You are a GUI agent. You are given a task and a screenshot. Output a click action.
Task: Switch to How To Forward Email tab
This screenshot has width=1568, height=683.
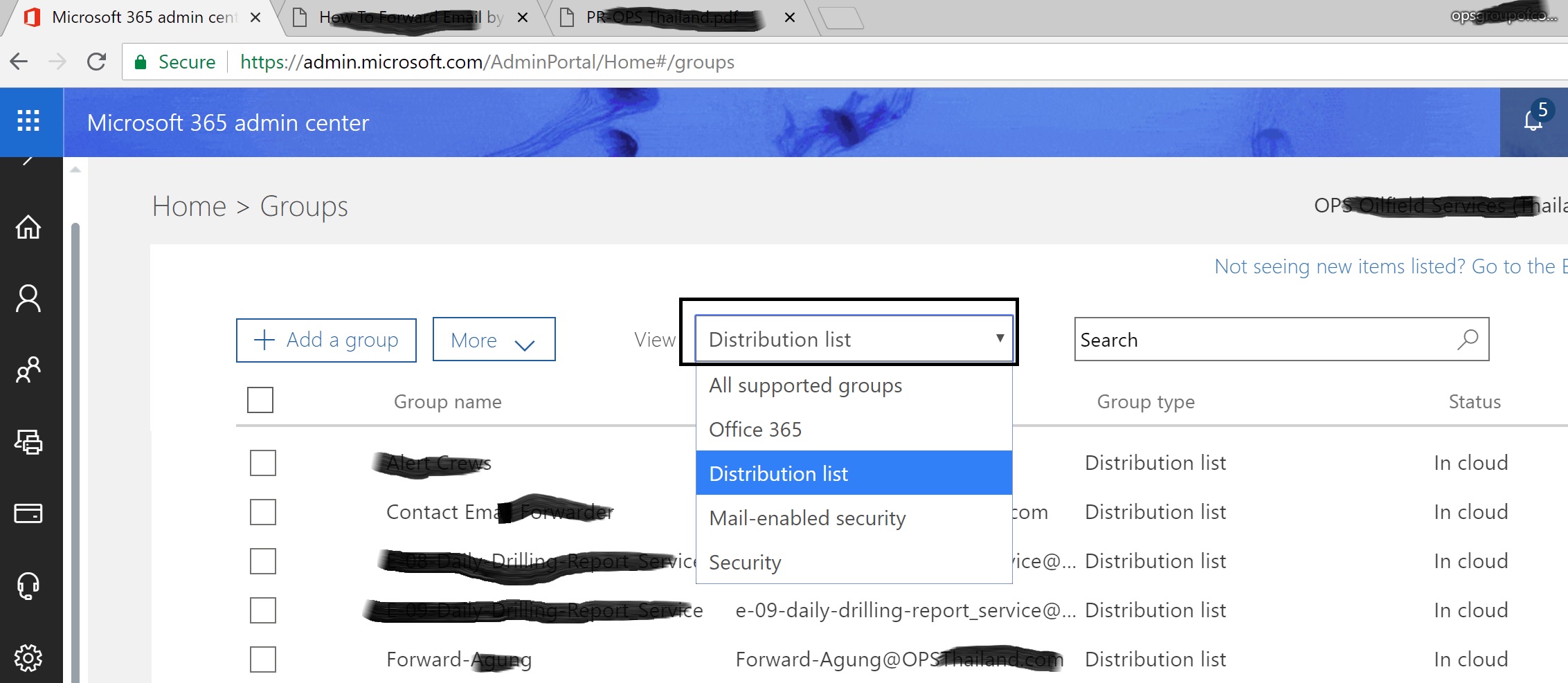(411, 17)
